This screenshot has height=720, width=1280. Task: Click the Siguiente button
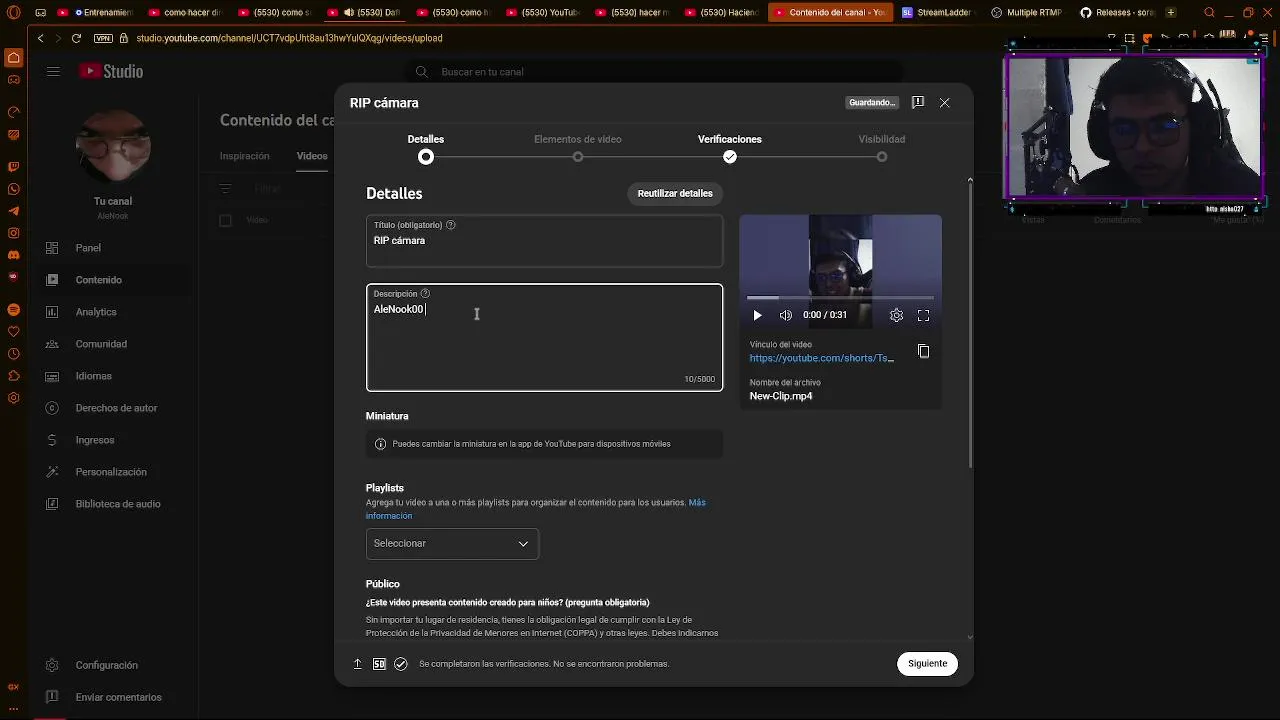[927, 664]
